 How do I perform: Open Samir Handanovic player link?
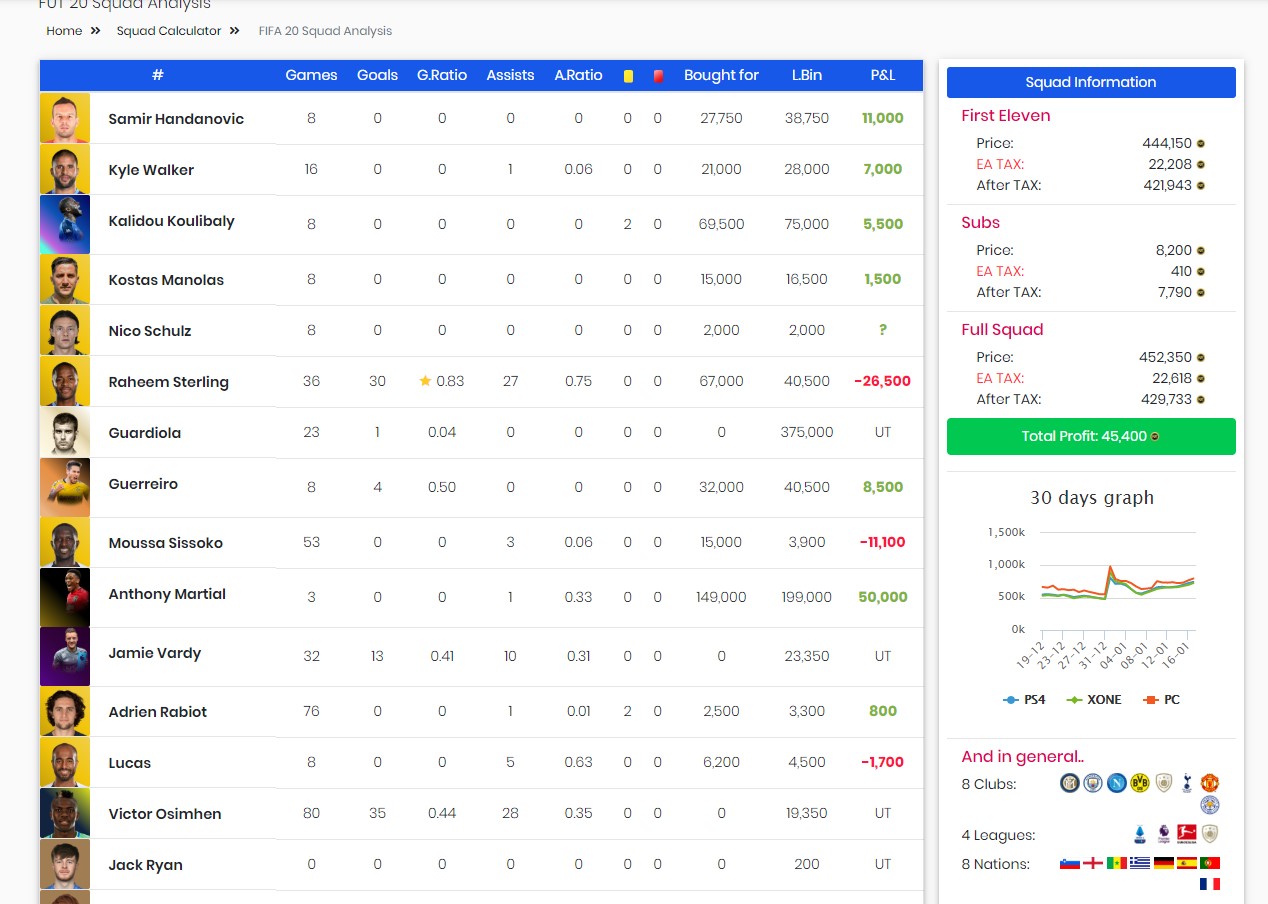point(176,119)
